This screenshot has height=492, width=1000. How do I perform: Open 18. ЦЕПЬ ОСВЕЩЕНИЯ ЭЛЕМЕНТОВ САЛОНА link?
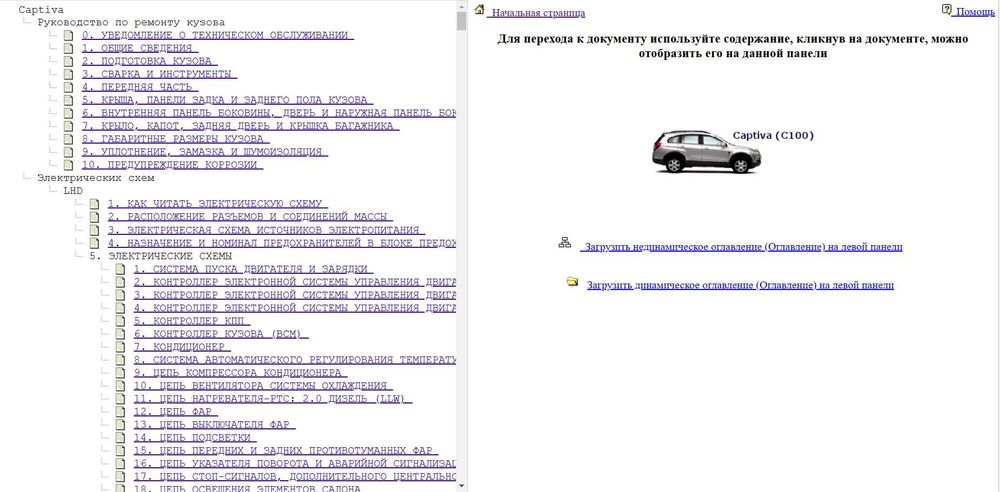pos(247,488)
